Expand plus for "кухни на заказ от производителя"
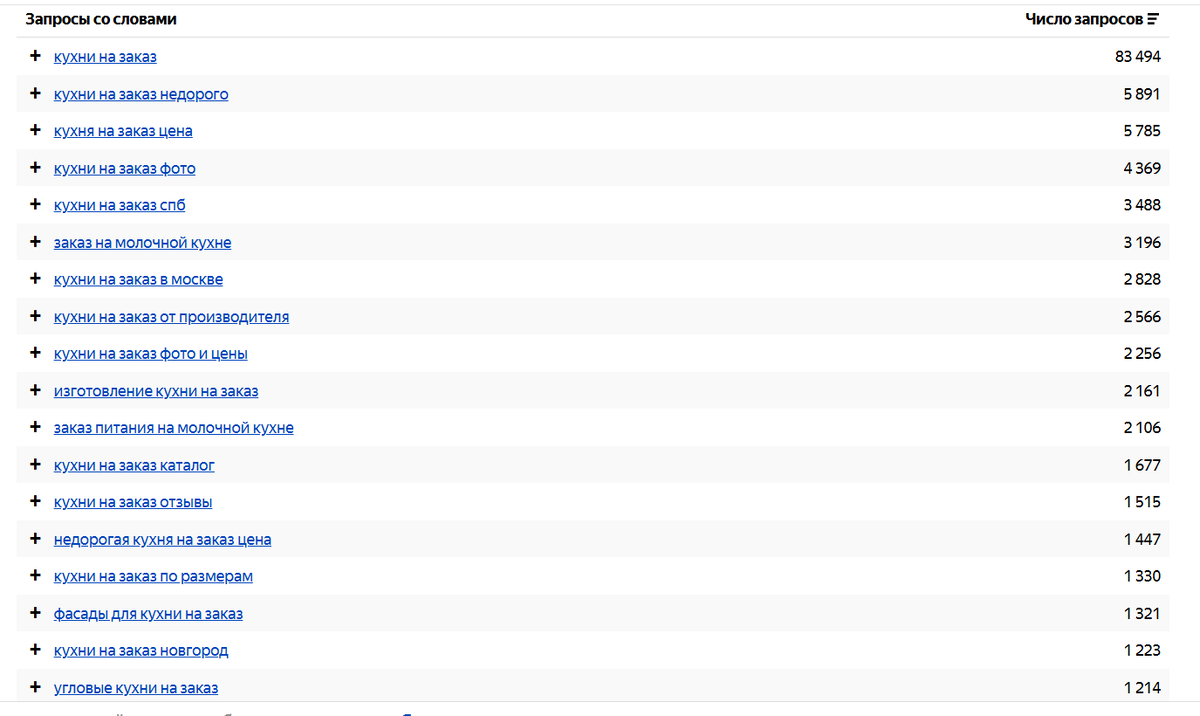Viewport: 1200px width, 716px height. pyautogui.click(x=35, y=316)
